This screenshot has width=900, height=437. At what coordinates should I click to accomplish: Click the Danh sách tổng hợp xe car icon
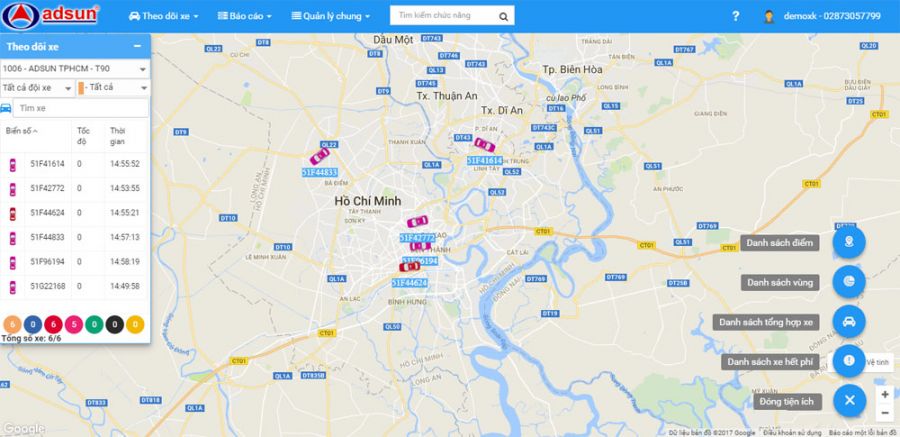(849, 322)
